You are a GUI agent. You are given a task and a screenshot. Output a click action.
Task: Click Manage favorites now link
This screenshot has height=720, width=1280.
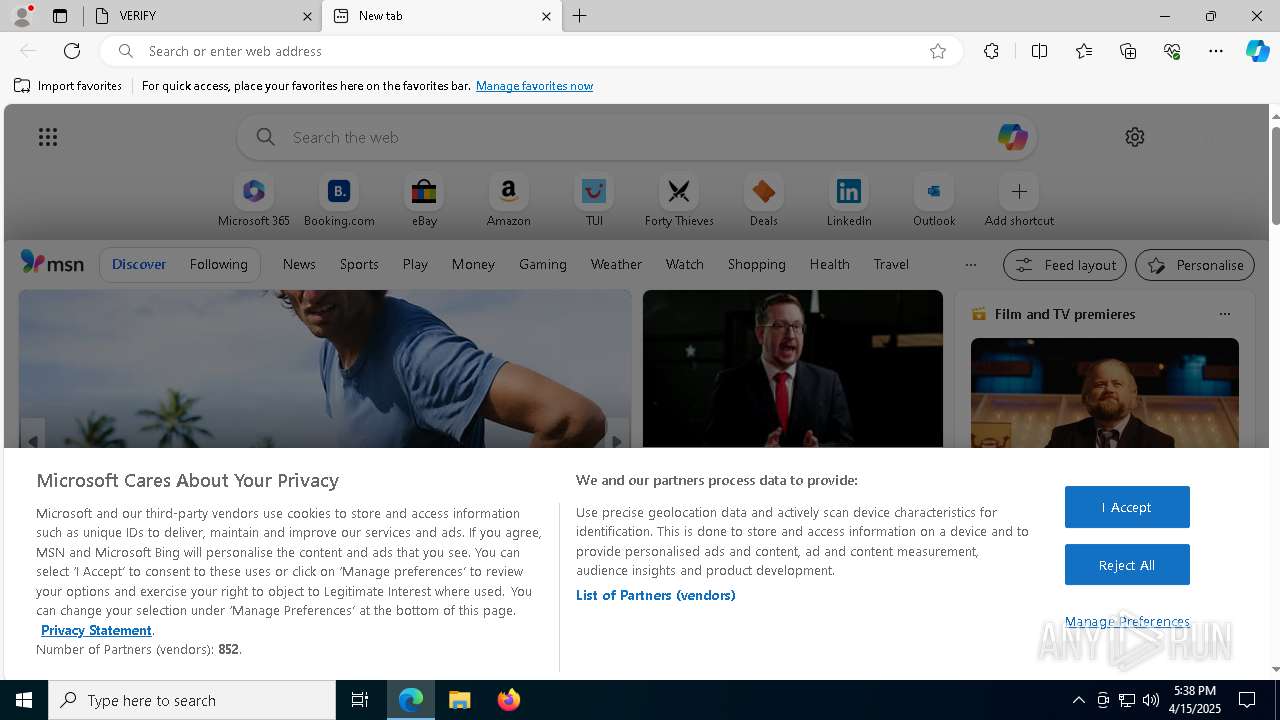point(534,86)
